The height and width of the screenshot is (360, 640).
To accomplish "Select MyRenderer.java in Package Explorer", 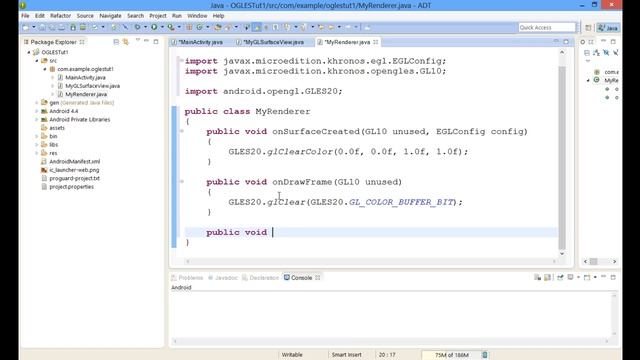I will point(86,94).
